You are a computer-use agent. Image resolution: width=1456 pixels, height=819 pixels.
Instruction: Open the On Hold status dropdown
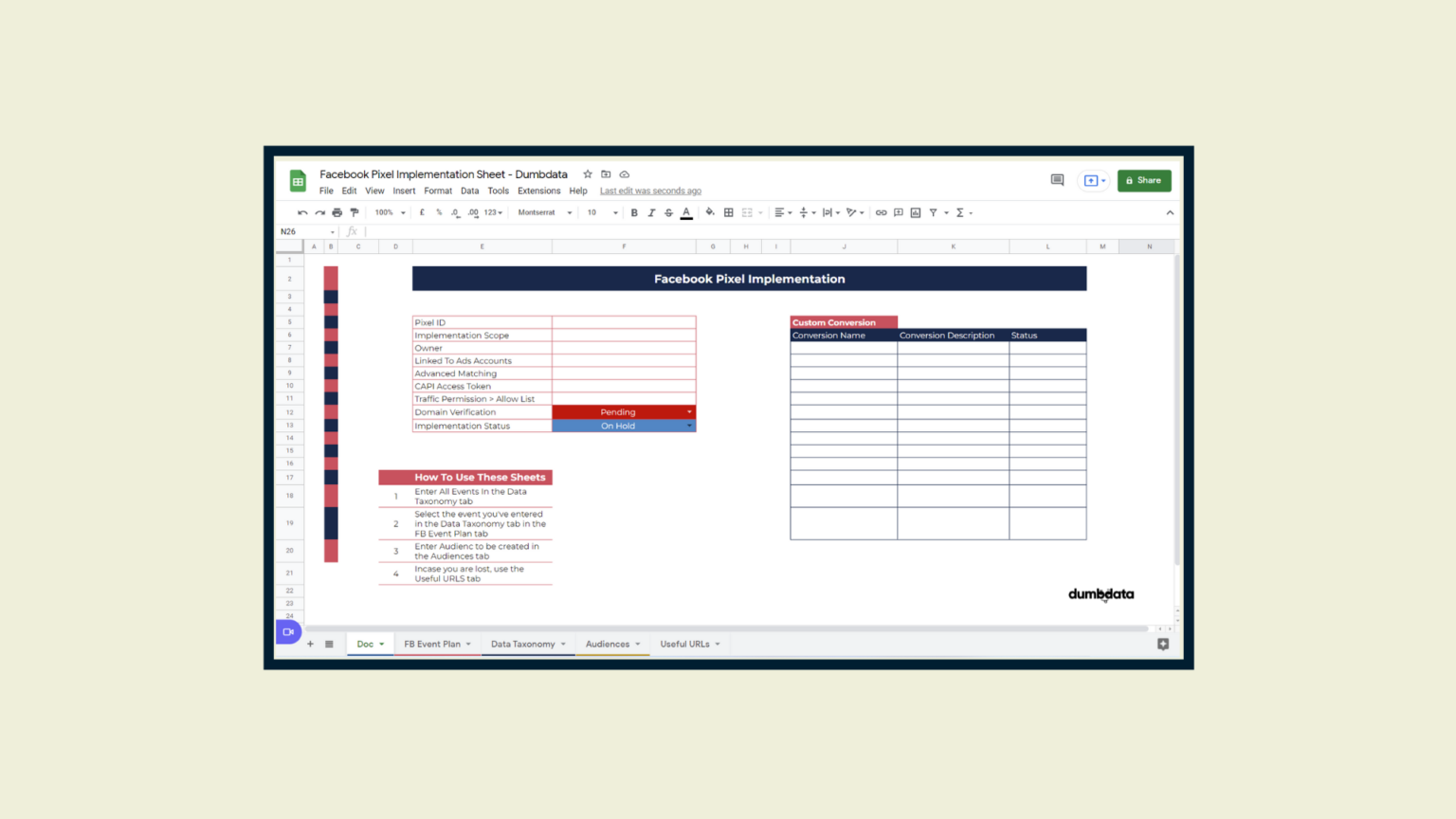(689, 426)
